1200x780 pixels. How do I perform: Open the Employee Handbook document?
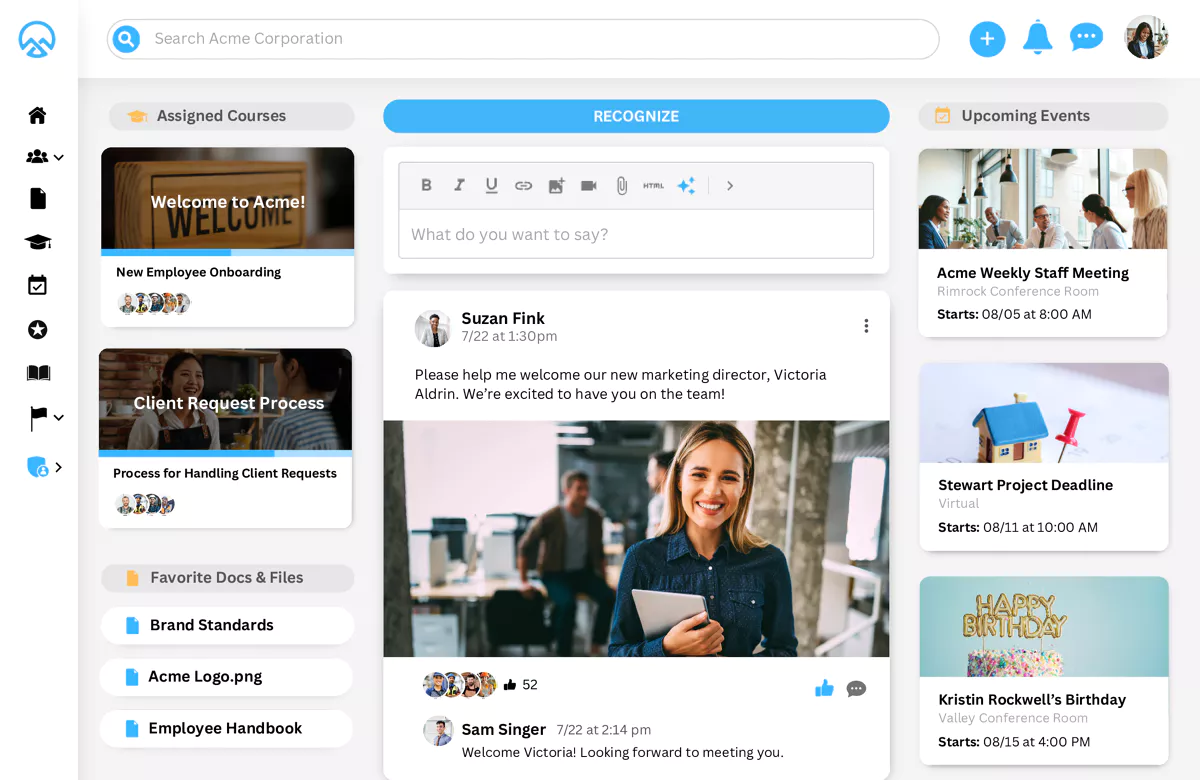(226, 728)
